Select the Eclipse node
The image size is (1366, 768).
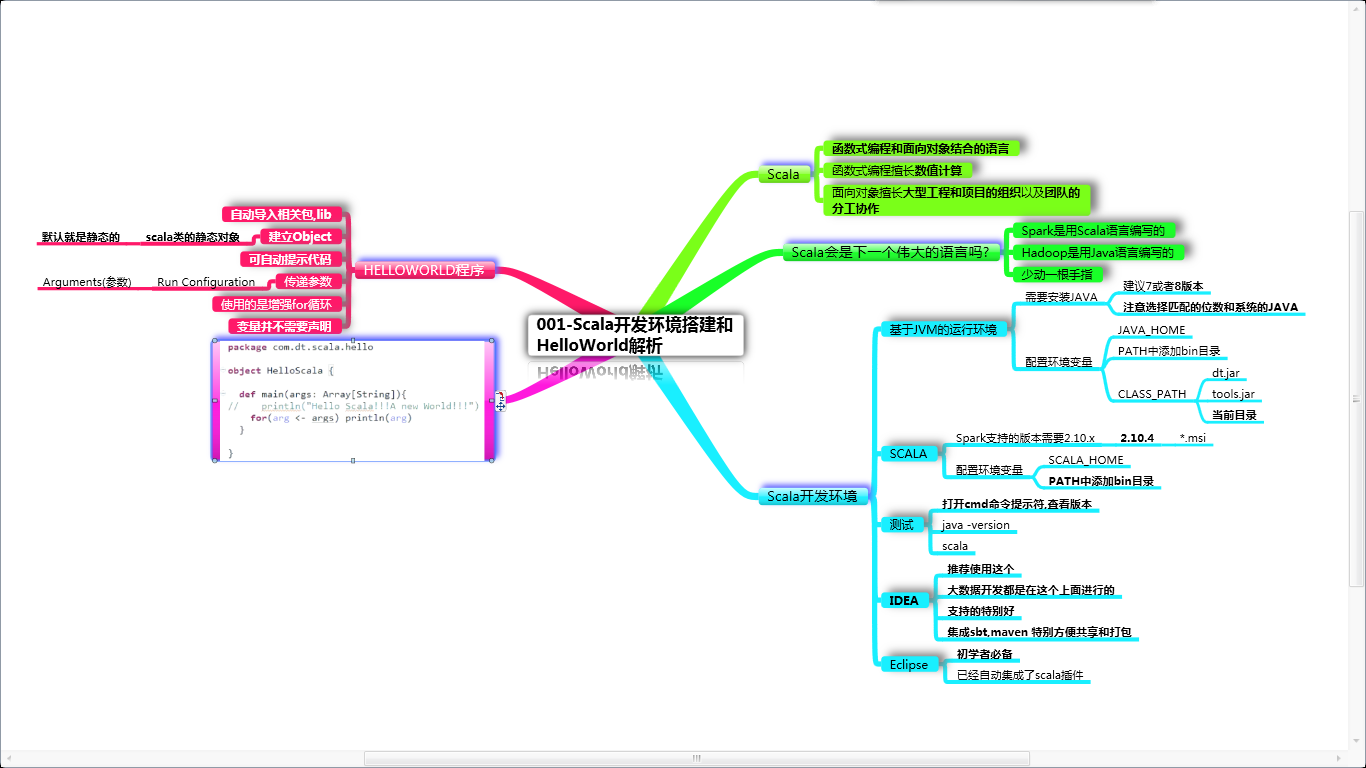pyautogui.click(x=908, y=665)
